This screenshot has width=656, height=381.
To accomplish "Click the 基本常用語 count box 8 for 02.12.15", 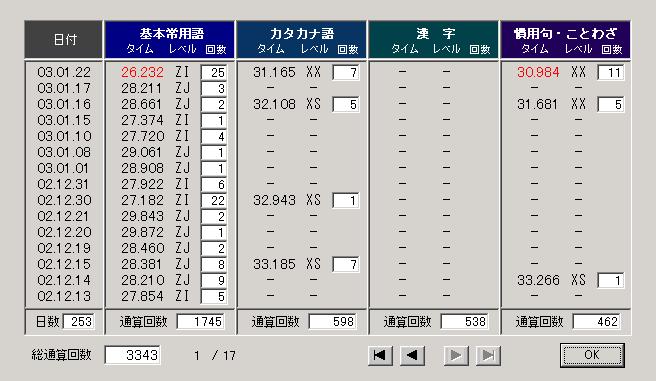I will click(x=214, y=264).
